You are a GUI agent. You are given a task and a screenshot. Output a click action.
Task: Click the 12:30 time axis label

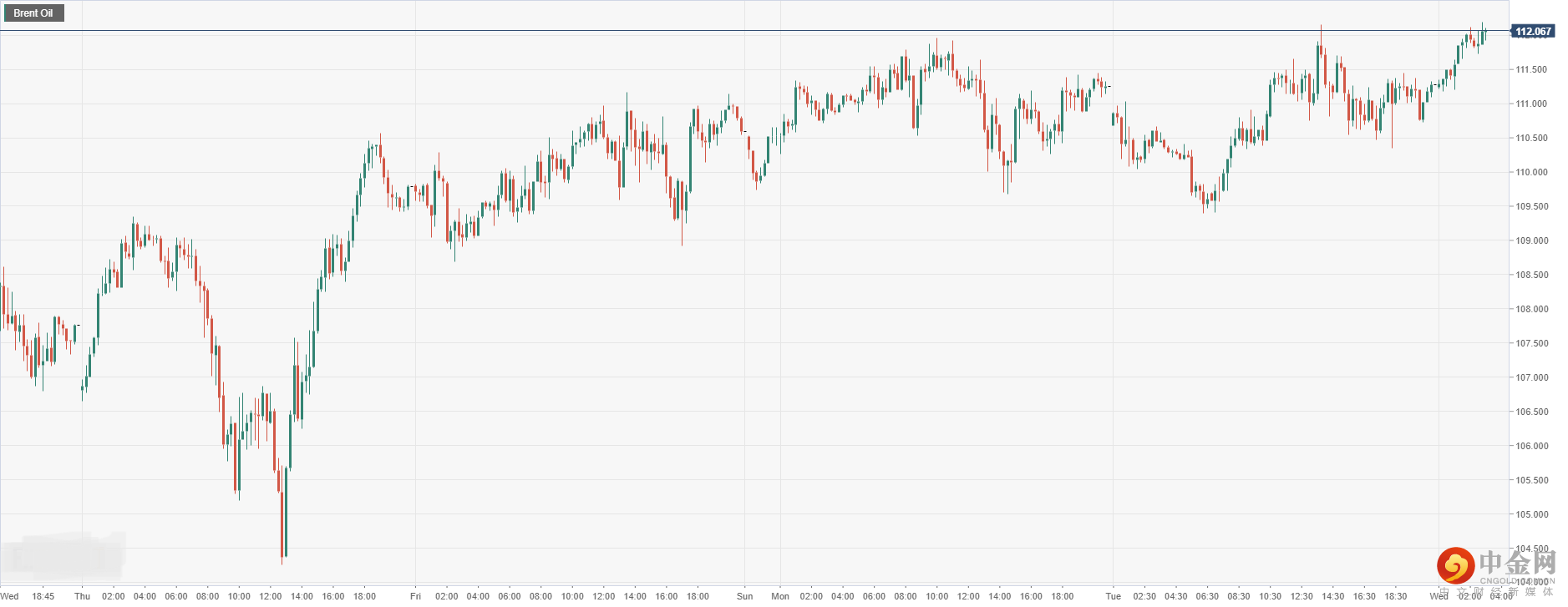click(1302, 596)
